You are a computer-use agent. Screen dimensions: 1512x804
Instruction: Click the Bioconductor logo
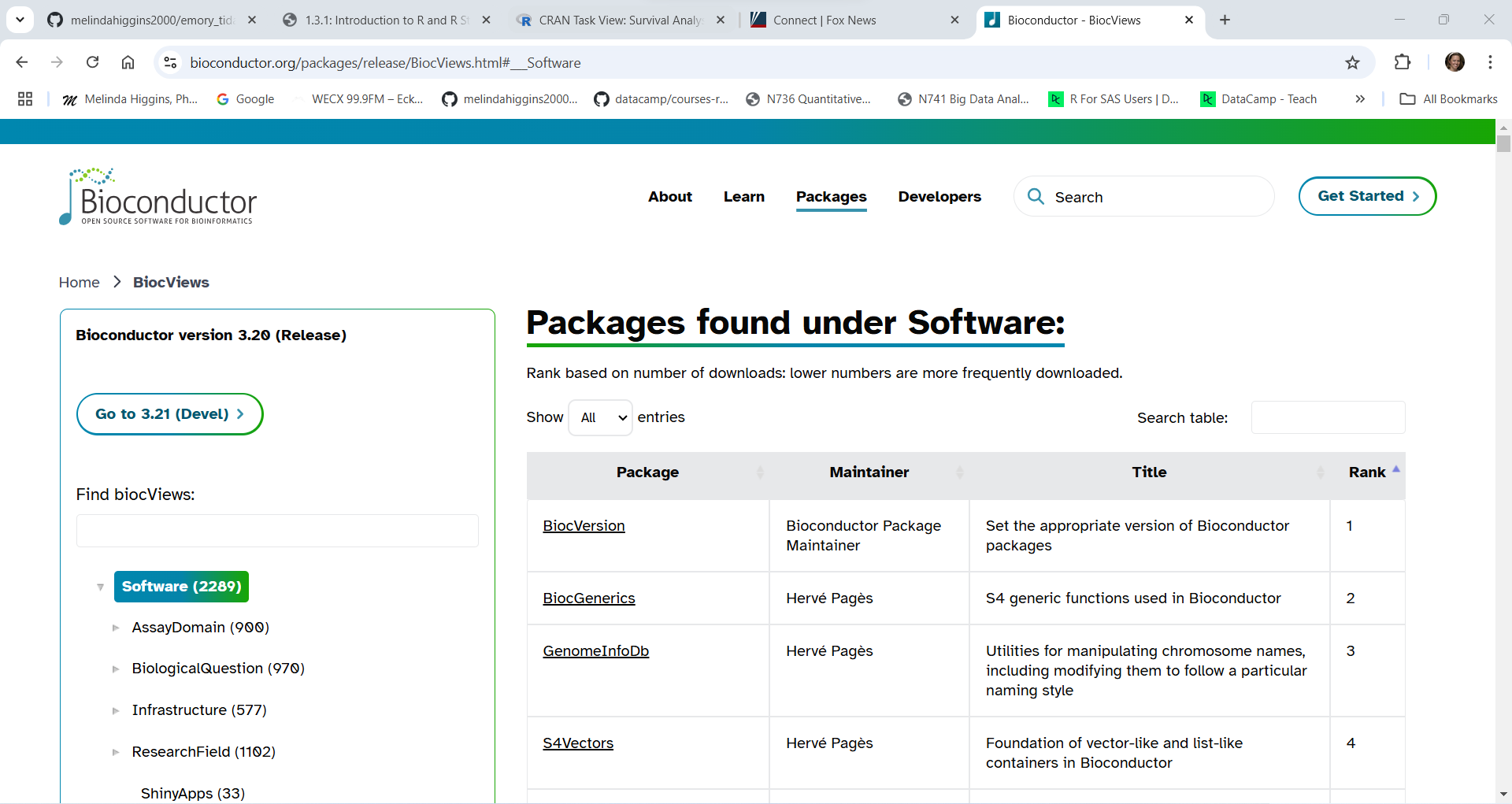pos(158,197)
